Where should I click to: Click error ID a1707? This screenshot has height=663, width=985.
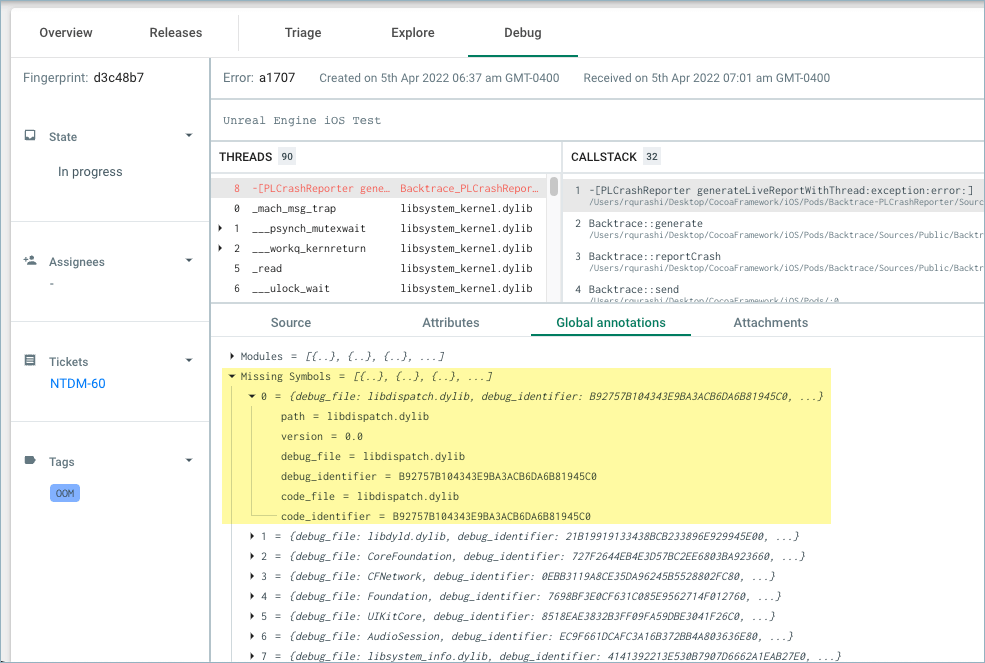coord(277,78)
